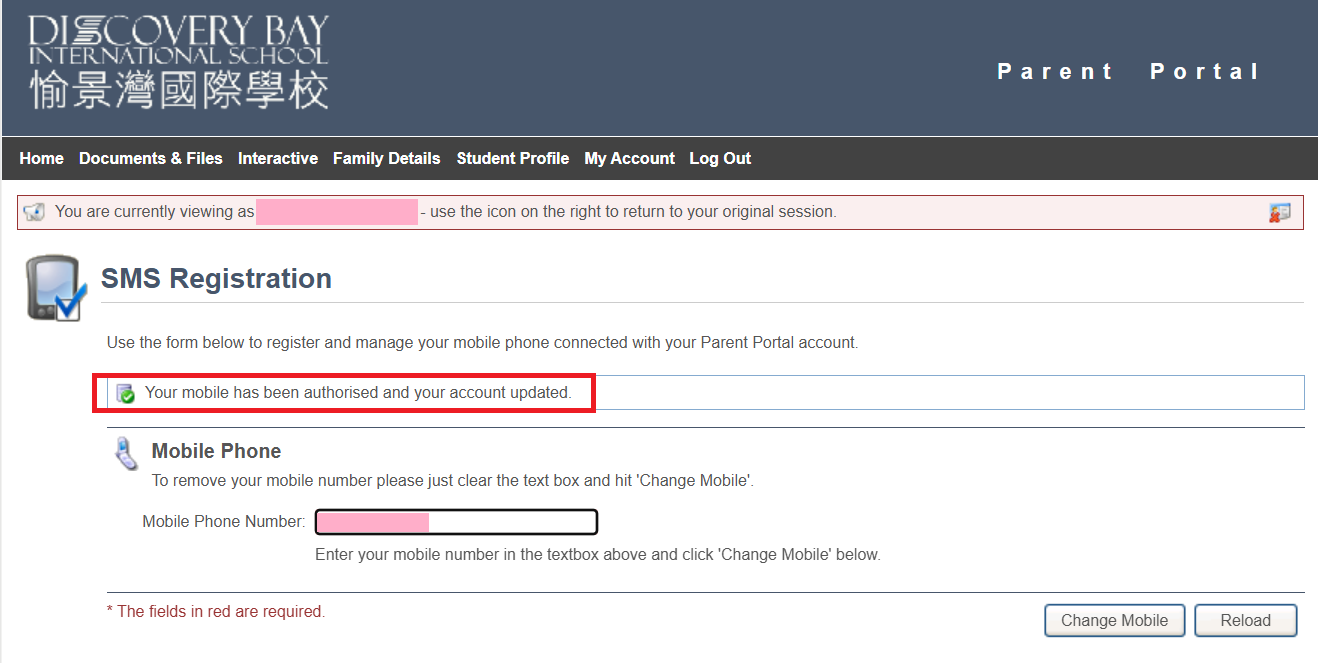The width and height of the screenshot is (1318, 663).
Task: Click the Discovery Bay International School logo
Action: pos(178,62)
